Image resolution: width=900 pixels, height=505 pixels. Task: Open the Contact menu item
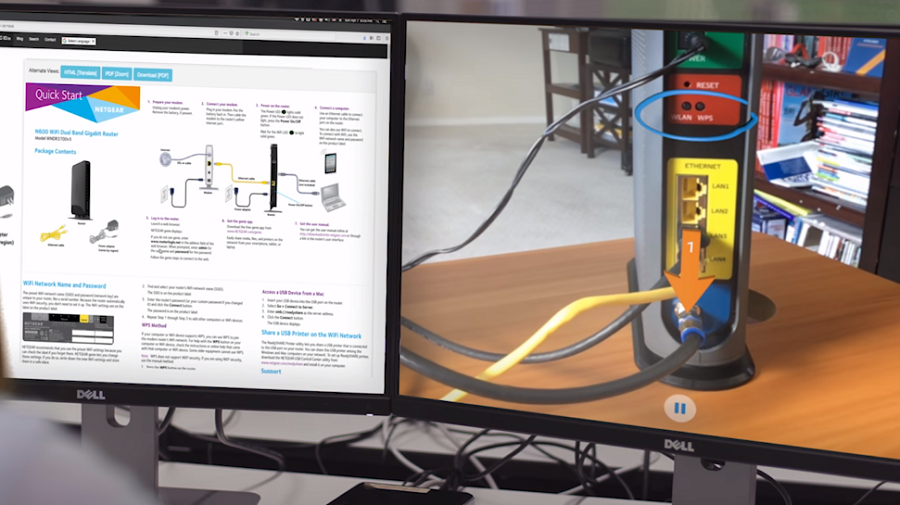[x=51, y=40]
